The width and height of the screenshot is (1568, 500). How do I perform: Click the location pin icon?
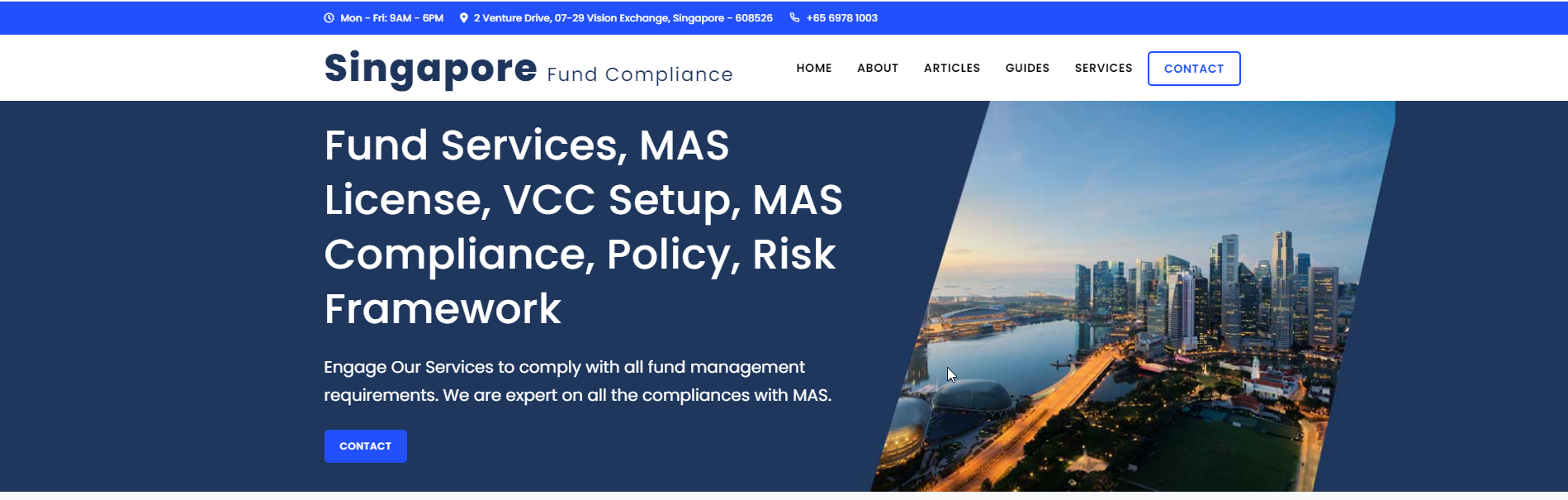[x=464, y=18]
